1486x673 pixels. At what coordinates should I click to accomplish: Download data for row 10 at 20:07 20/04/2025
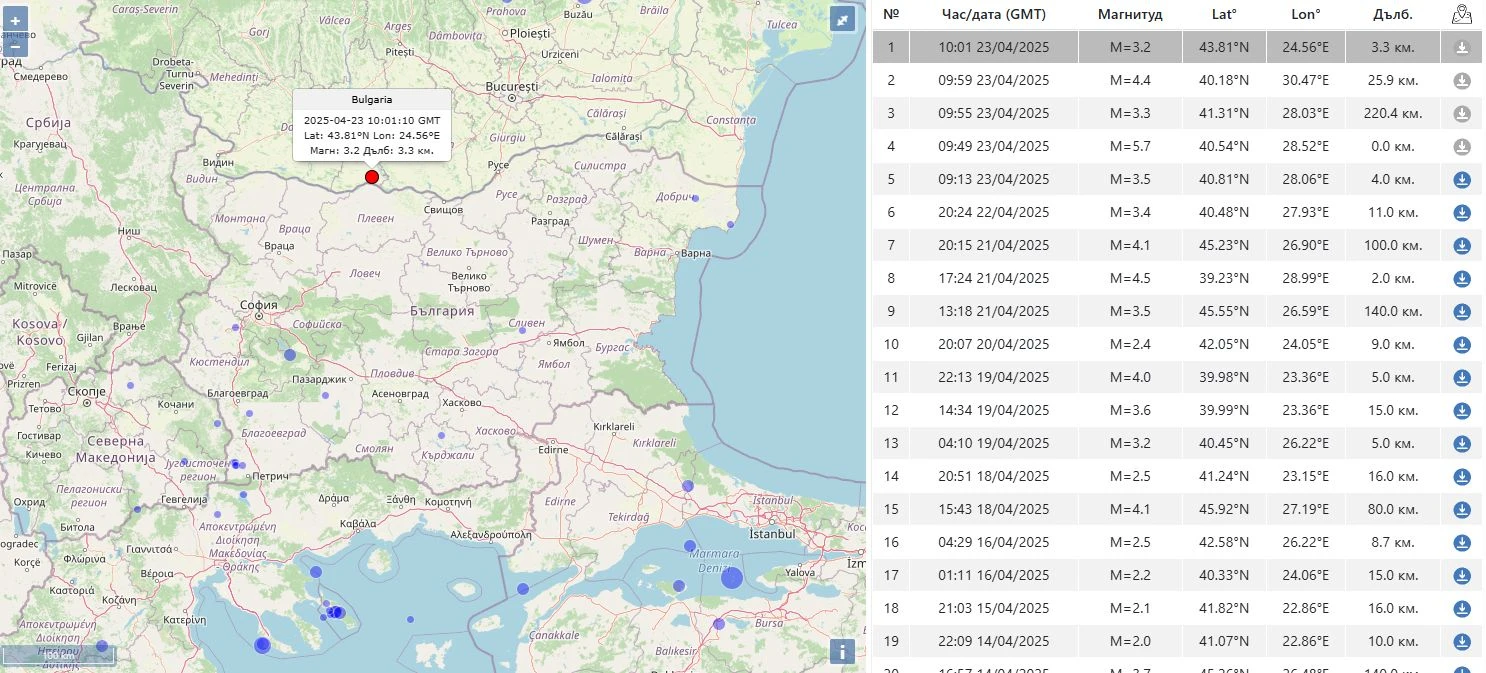(x=1462, y=345)
